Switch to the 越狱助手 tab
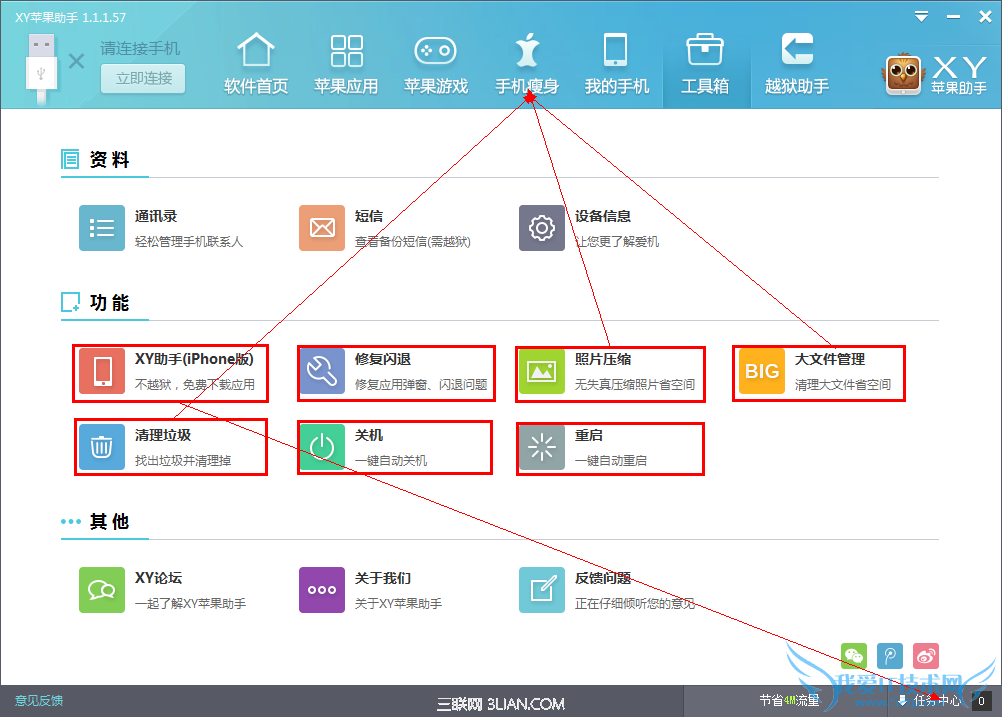This screenshot has height=717, width=1002. click(797, 64)
